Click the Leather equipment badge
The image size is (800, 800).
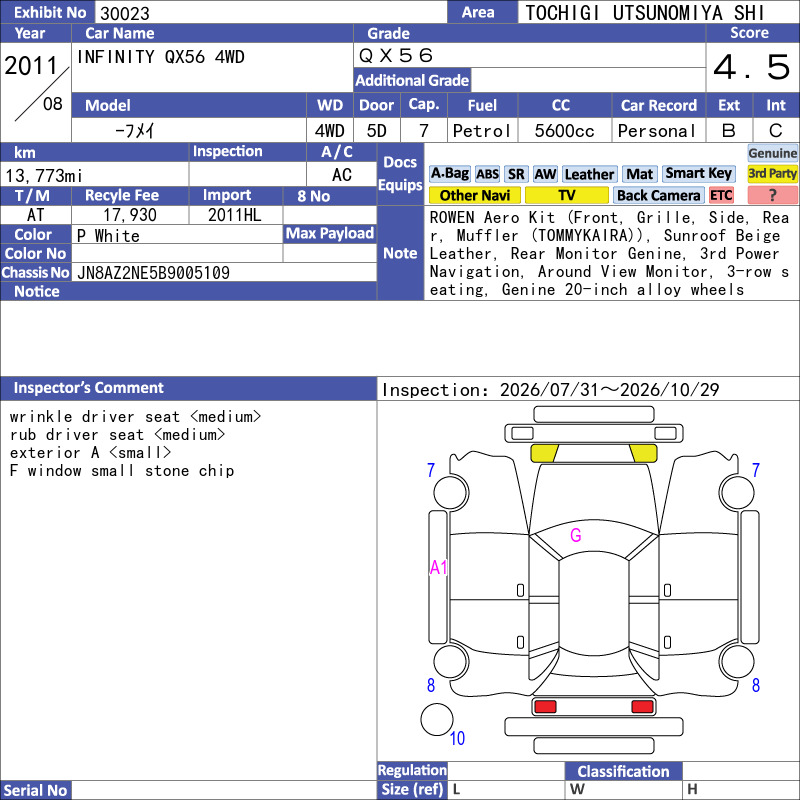click(x=589, y=174)
